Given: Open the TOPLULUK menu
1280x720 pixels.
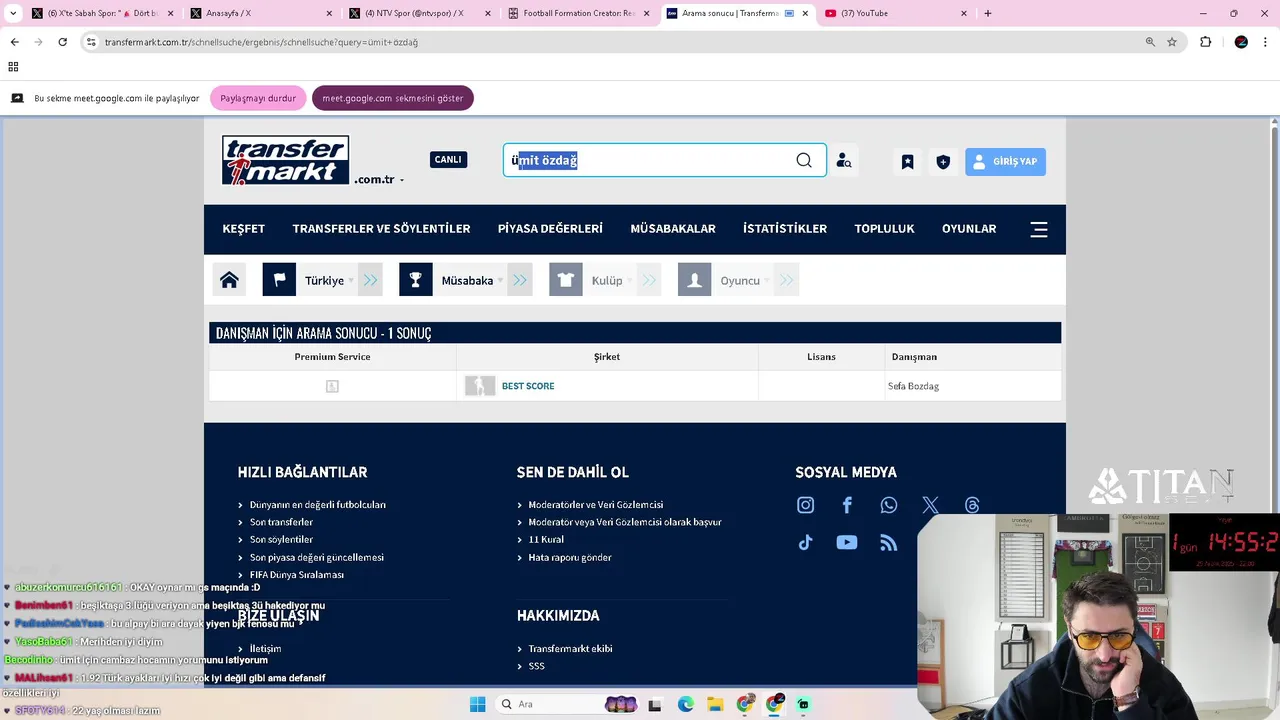Looking at the screenshot, I should click(x=884, y=229).
